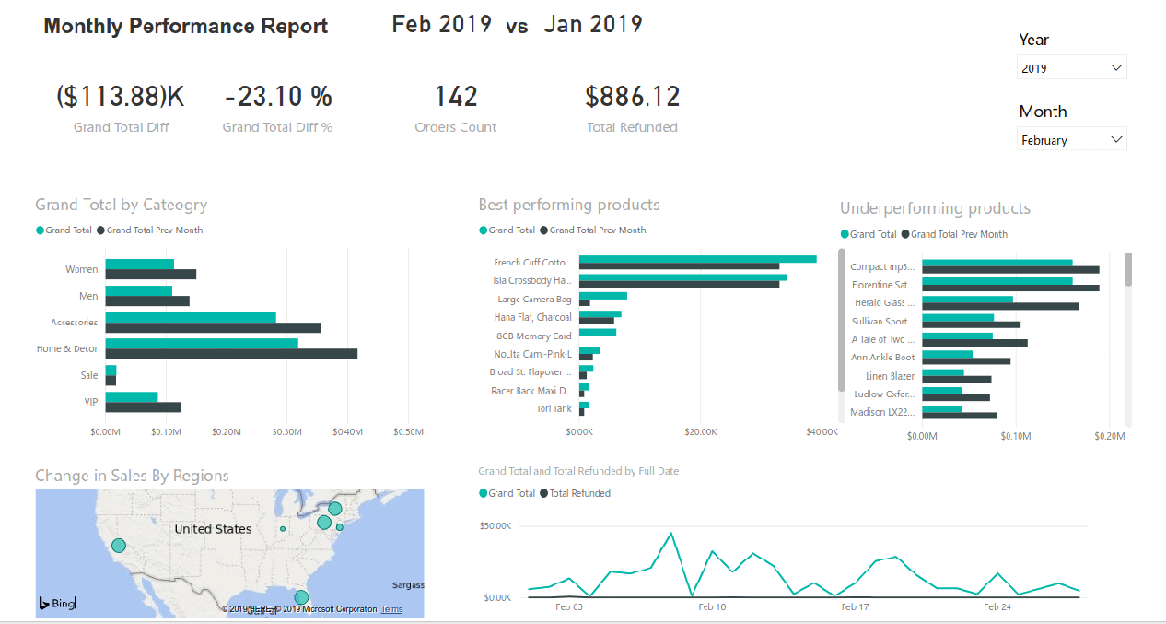This screenshot has width=1166, height=624.
Task: Click the Grand Total Prev Month legend dot in Best performing products
Action: coord(544,231)
